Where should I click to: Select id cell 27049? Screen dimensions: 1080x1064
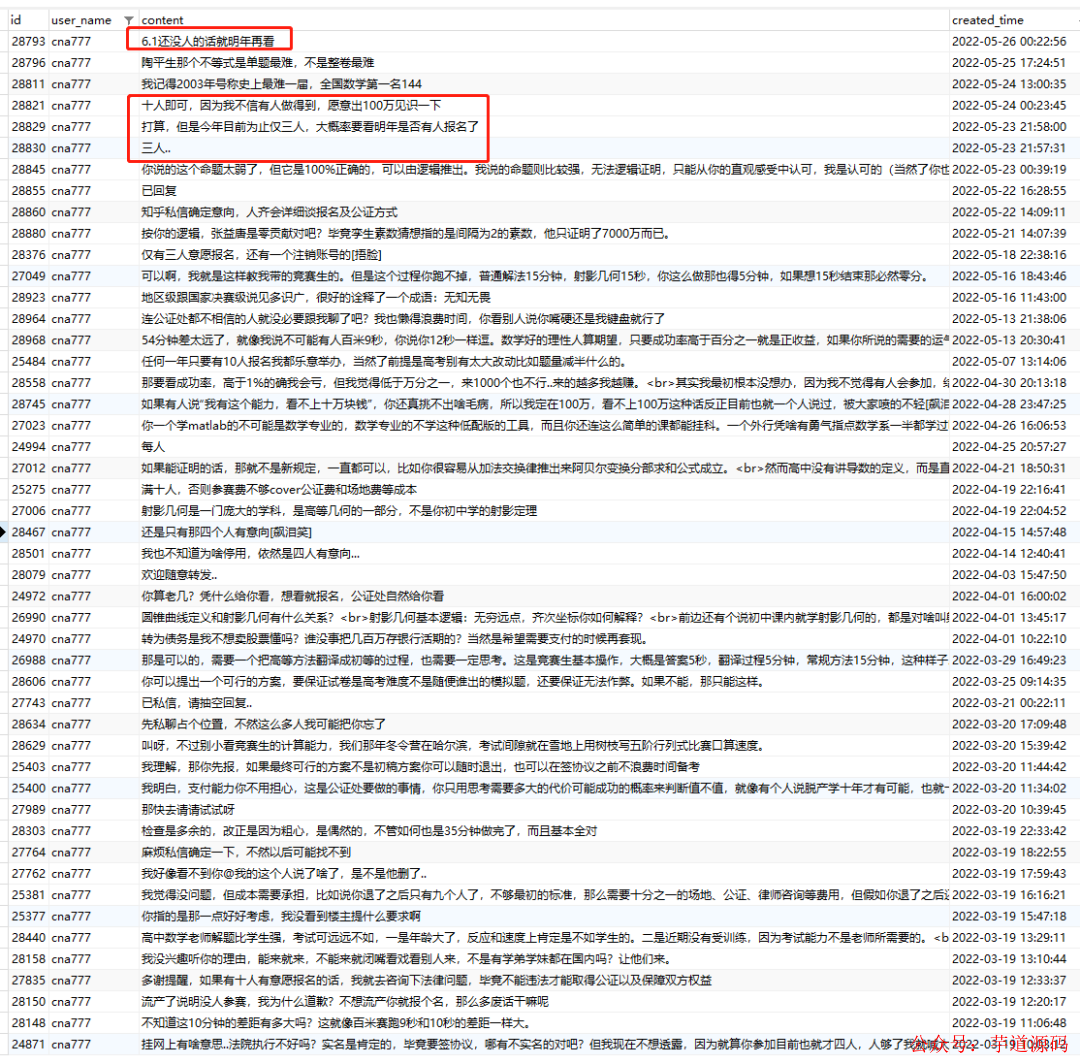(x=28, y=276)
